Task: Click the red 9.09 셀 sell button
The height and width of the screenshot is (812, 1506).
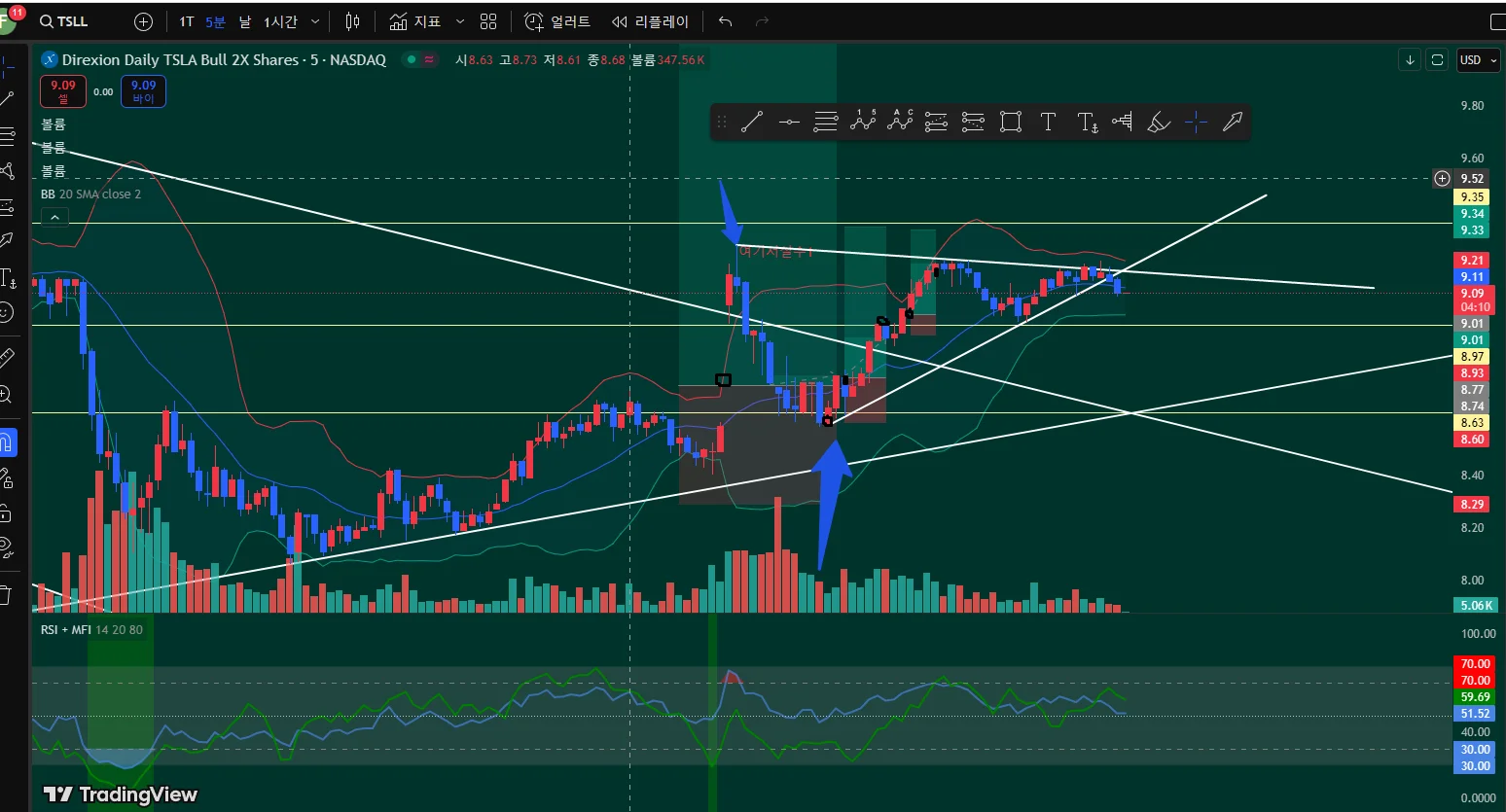Action: click(63, 91)
